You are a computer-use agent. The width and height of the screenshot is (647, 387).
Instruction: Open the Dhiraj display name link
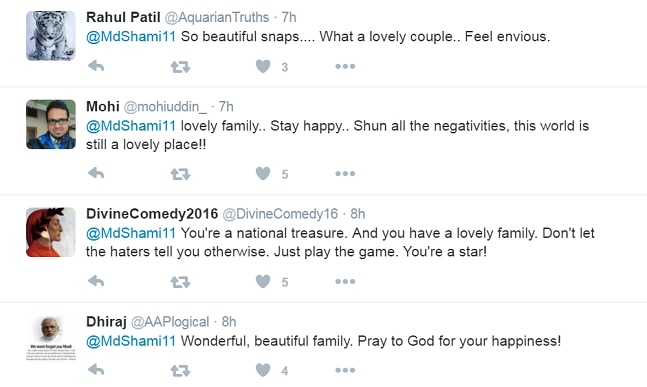106,321
